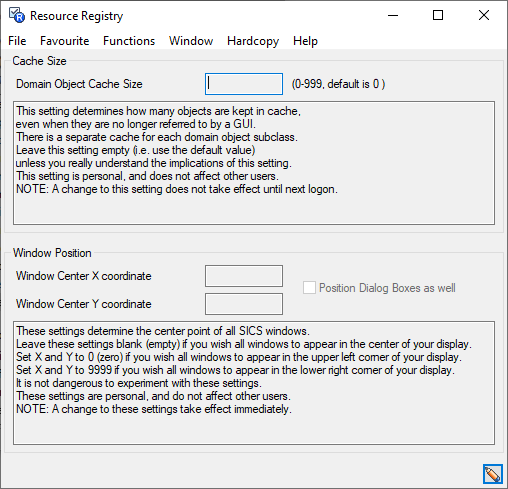Open the Favourite menu
Screen dimensions: 508x489
(x=64, y=41)
